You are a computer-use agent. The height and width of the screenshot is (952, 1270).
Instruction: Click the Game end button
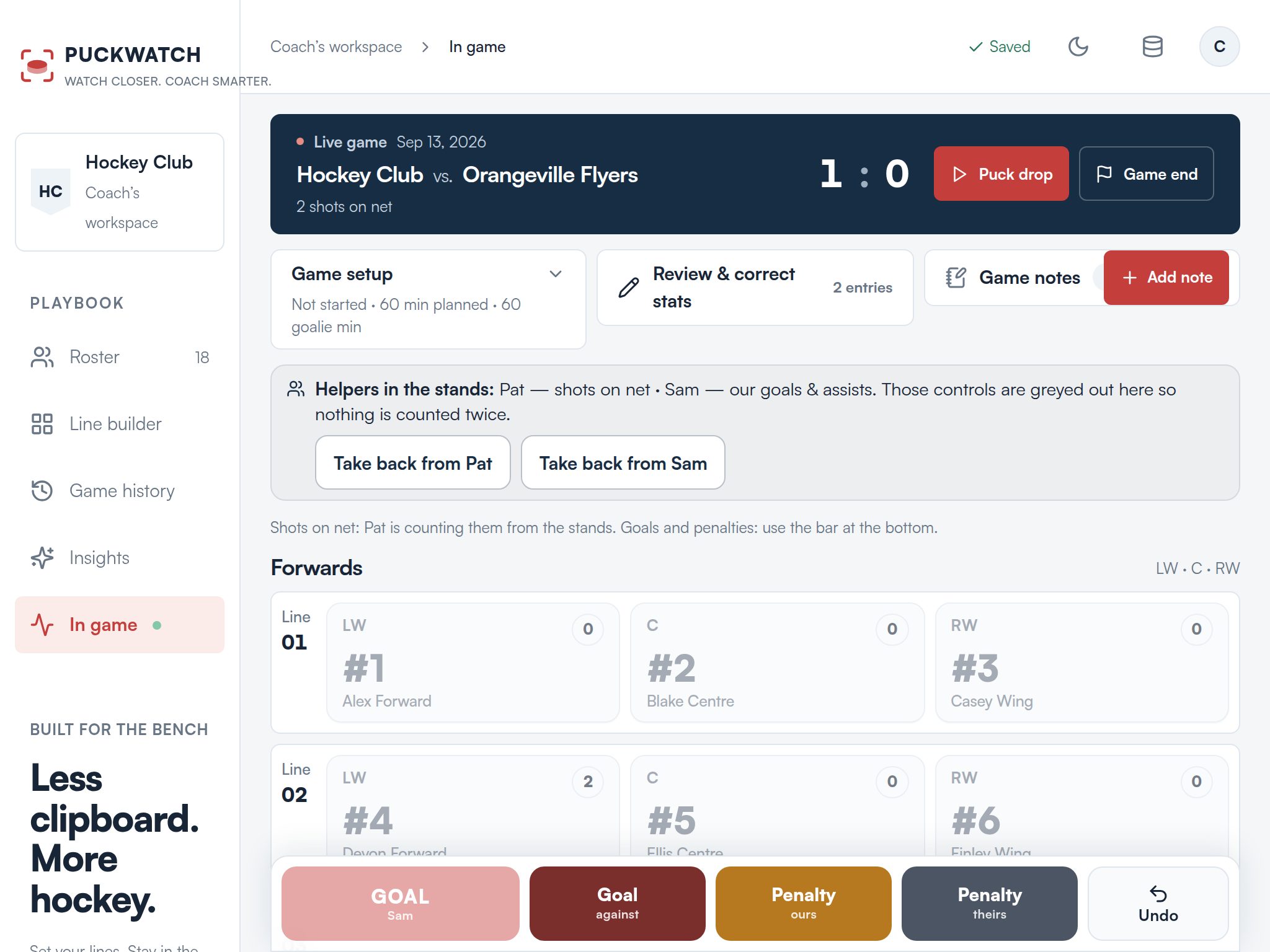[1146, 174]
